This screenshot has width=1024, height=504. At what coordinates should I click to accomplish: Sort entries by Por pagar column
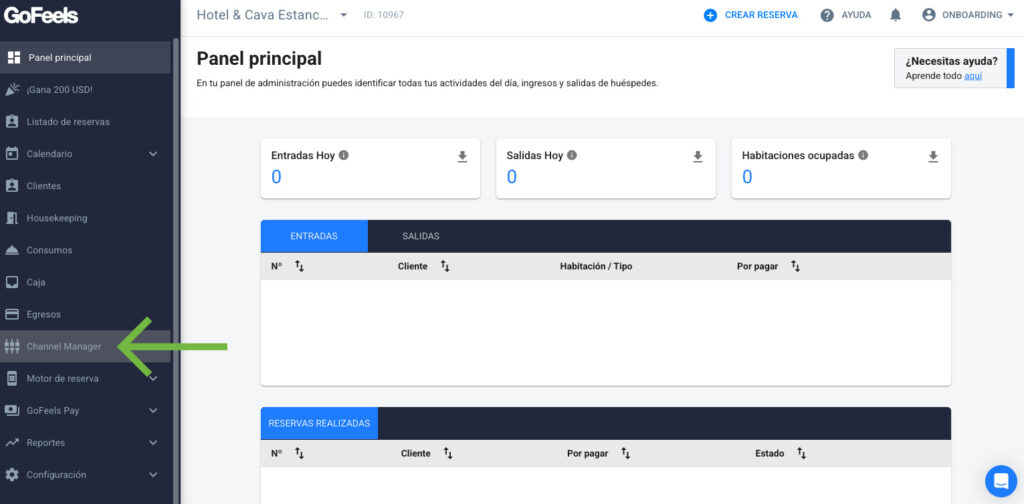[x=795, y=267]
